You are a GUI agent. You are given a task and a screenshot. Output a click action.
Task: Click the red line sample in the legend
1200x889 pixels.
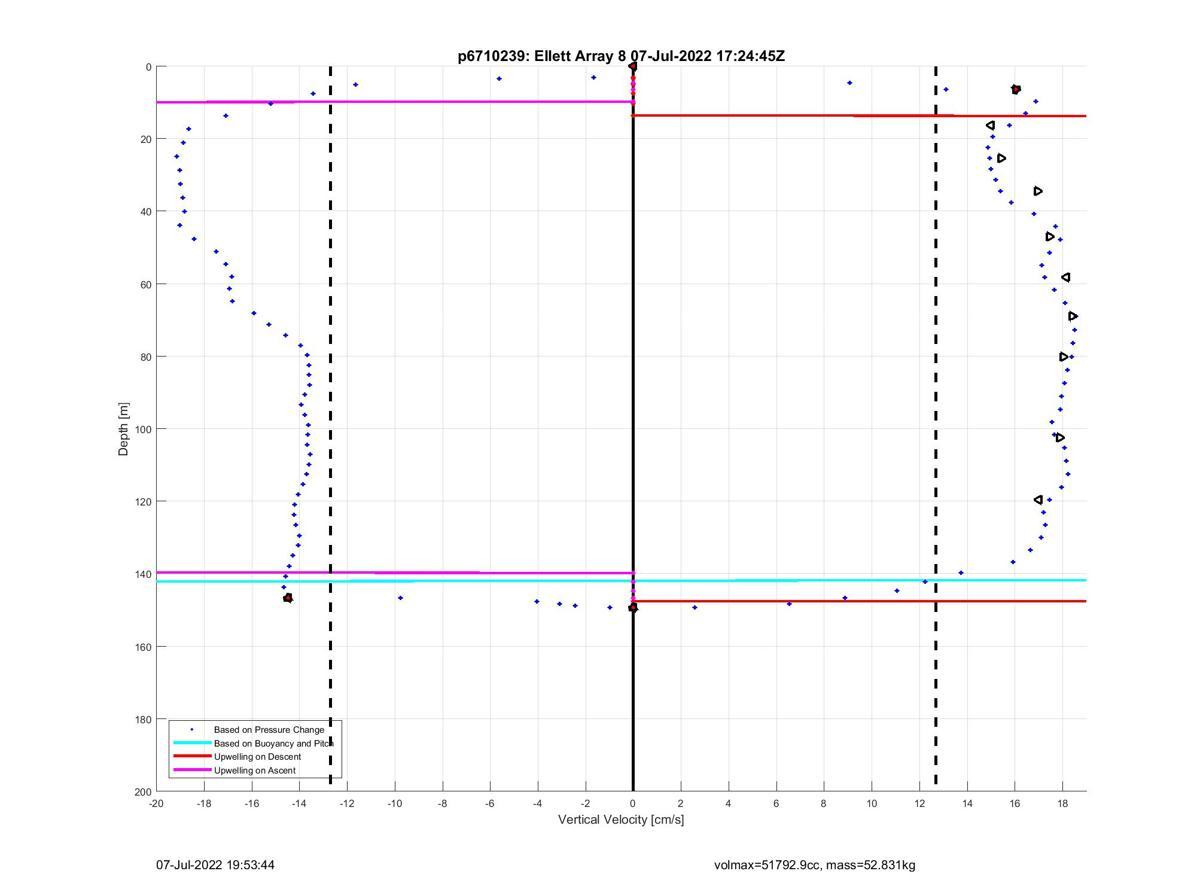(191, 757)
